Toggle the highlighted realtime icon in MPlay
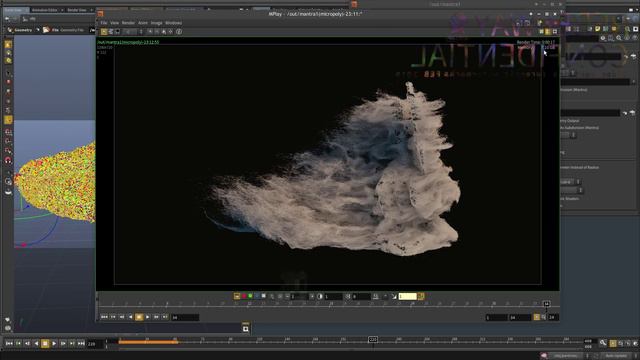Image resolution: width=640 pixels, height=360 pixels. [537, 317]
